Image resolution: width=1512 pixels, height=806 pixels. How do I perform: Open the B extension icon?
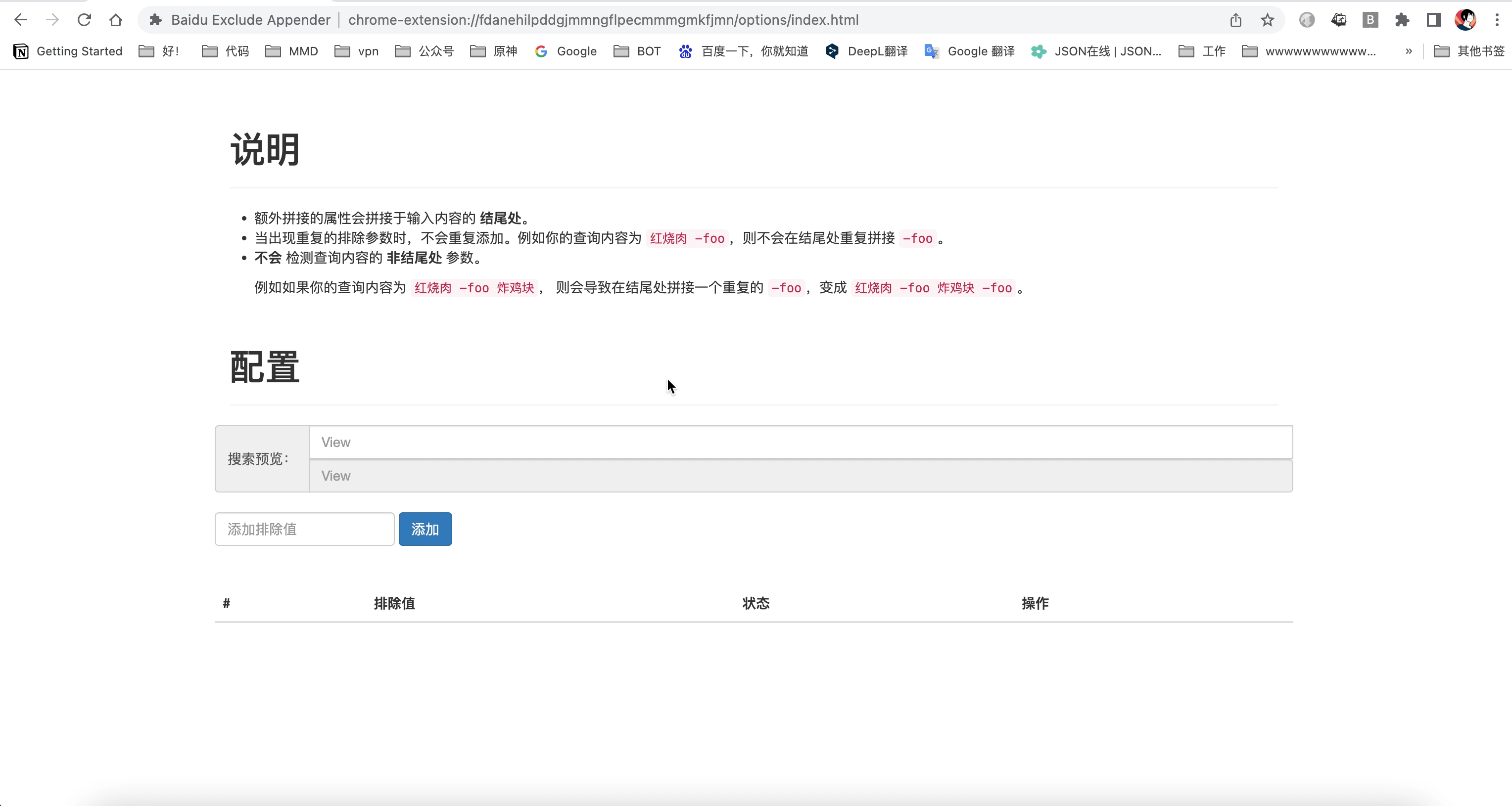tap(1370, 20)
